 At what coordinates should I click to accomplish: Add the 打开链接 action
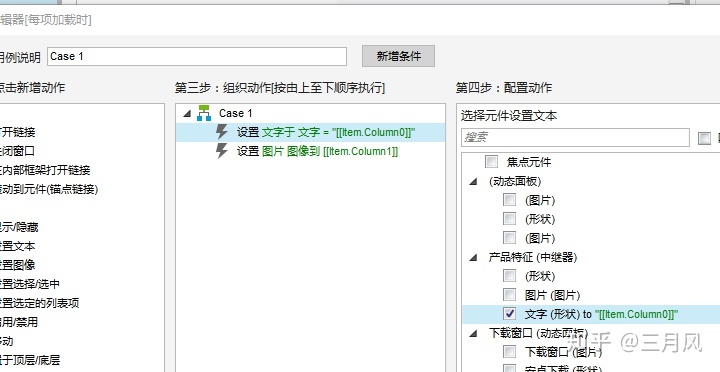[x=17, y=132]
